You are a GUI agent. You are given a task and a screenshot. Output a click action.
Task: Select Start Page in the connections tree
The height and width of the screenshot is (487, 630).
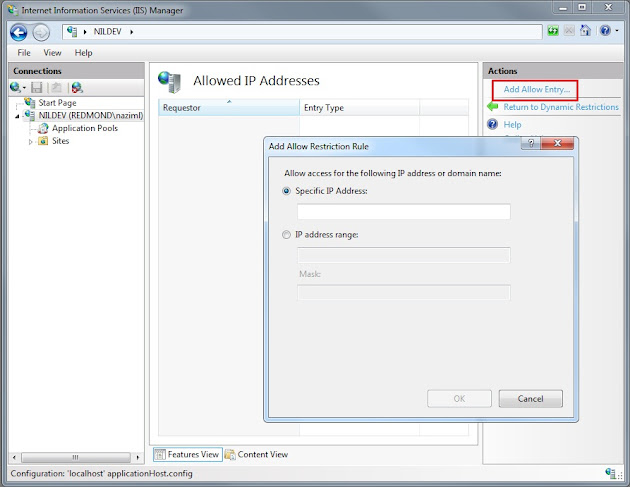click(x=57, y=103)
